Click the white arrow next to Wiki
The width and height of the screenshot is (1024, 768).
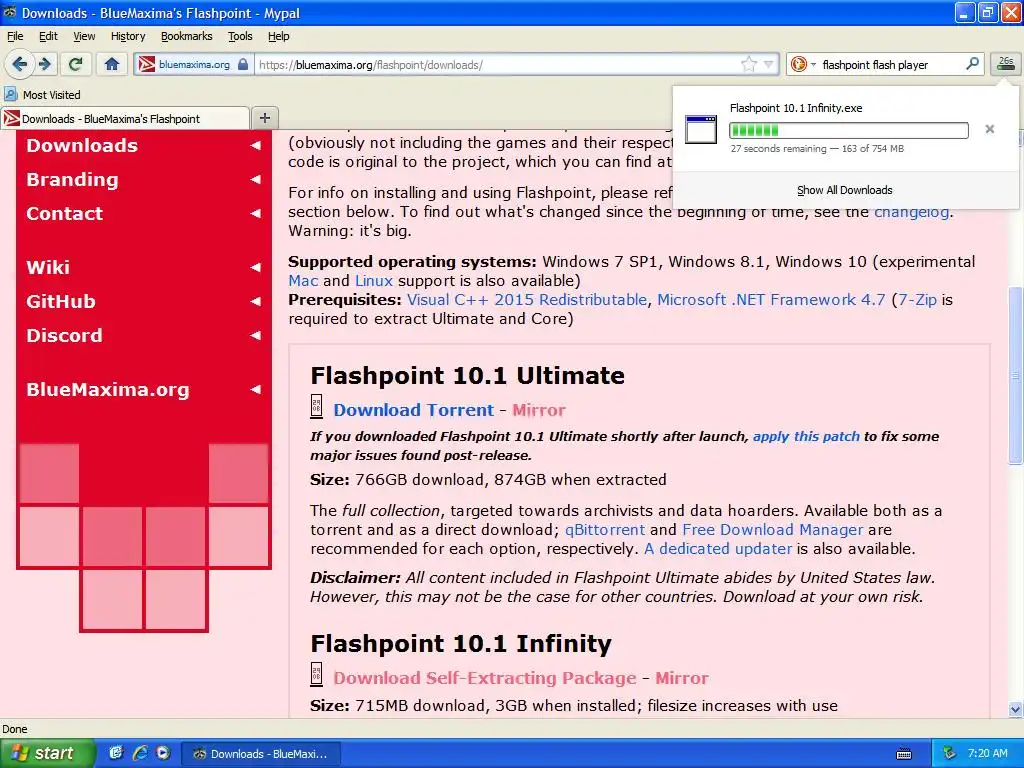(255, 267)
